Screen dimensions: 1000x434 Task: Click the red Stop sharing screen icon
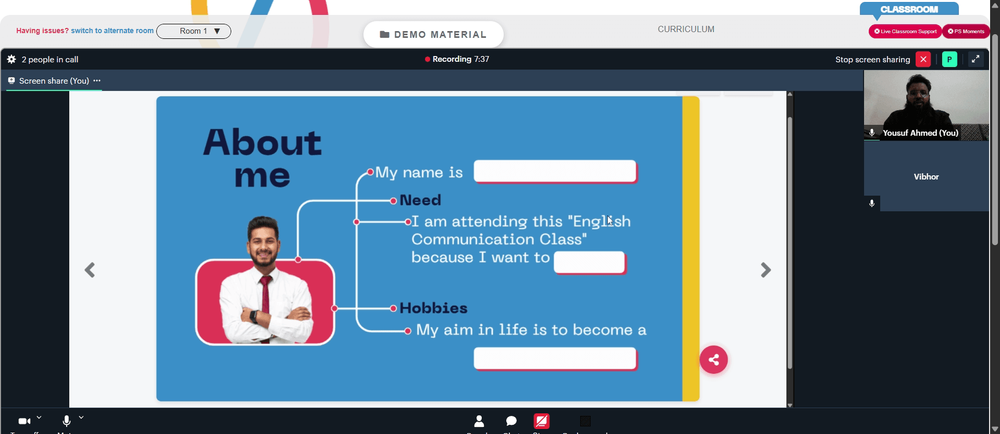(x=541, y=421)
